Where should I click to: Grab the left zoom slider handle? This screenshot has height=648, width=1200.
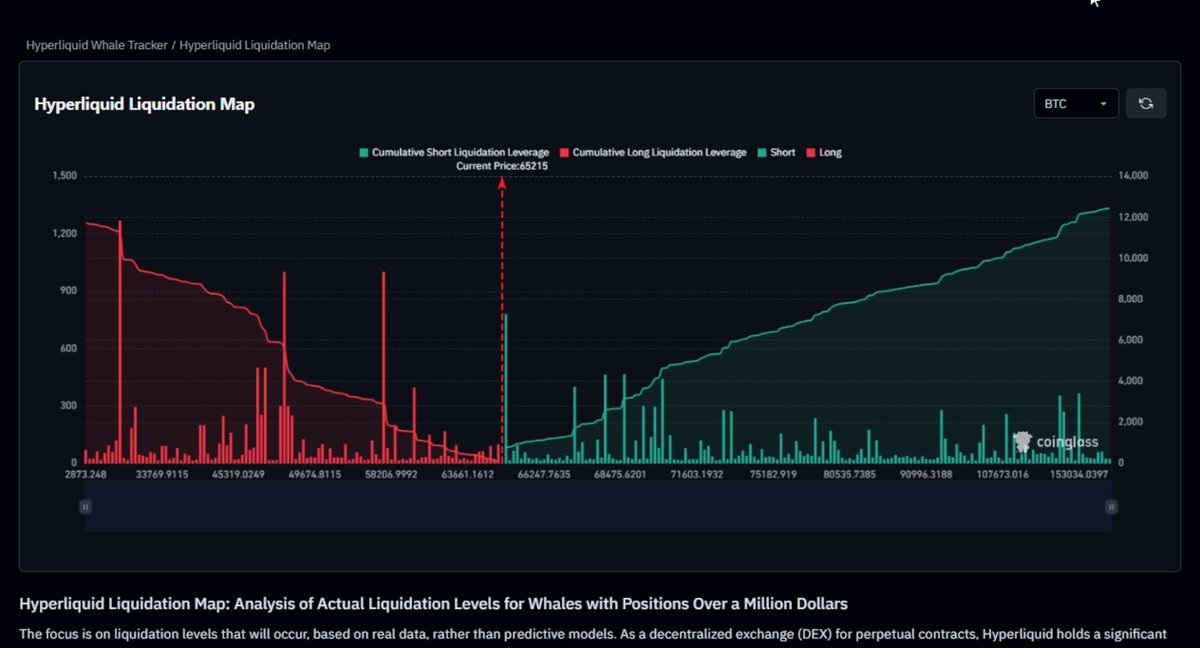click(x=85, y=507)
